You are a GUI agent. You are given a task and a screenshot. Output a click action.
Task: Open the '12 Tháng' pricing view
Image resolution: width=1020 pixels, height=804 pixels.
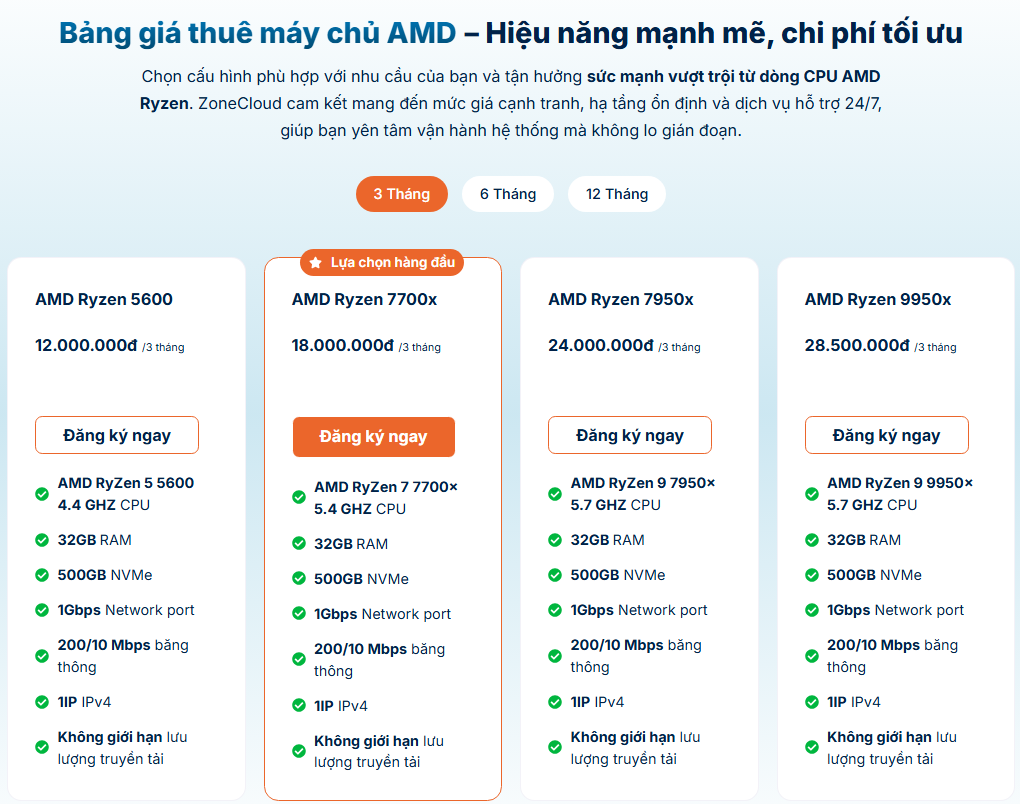[x=616, y=194]
